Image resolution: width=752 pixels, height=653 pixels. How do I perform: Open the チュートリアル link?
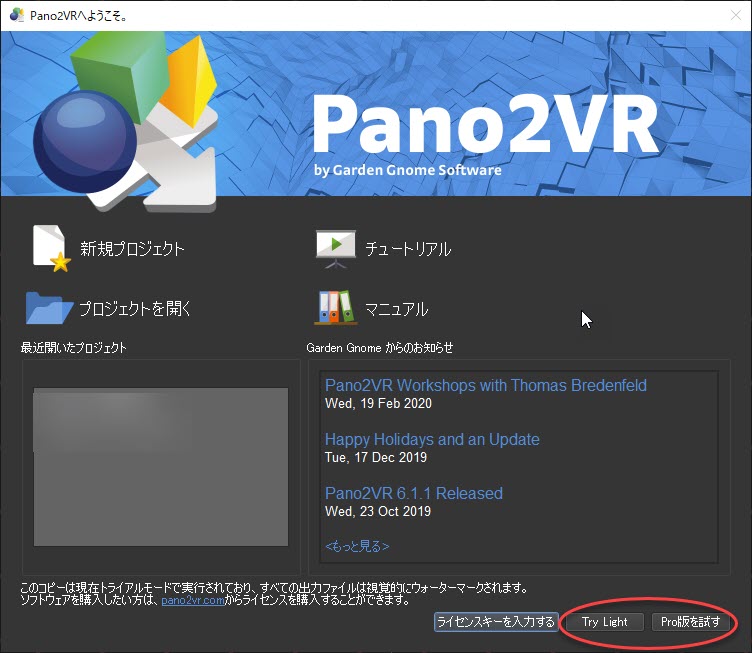pyautogui.click(x=408, y=249)
